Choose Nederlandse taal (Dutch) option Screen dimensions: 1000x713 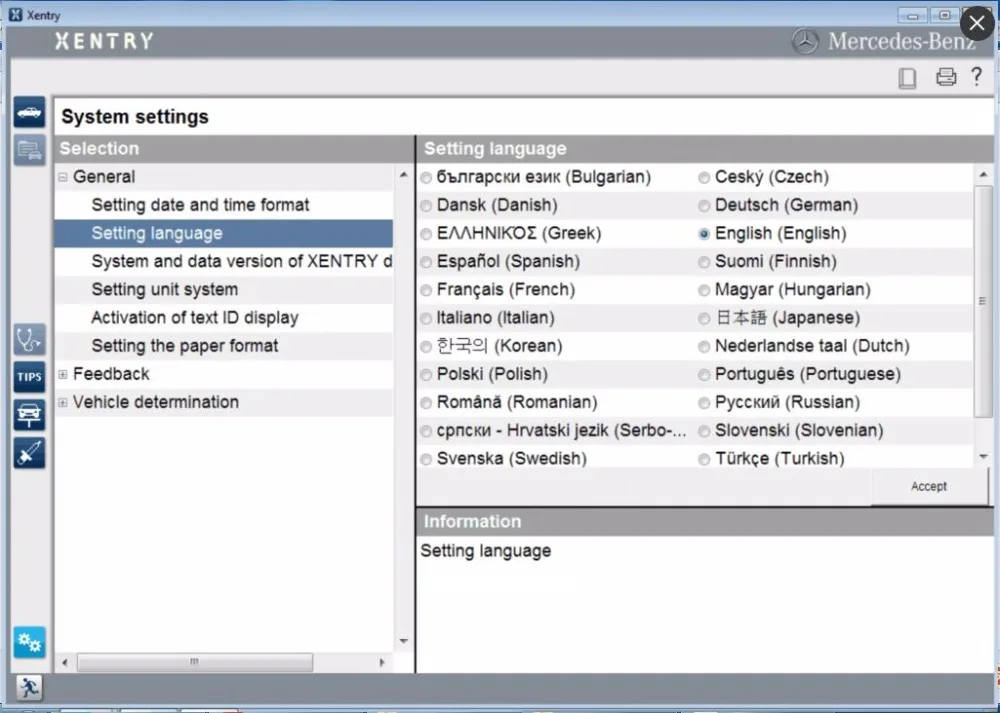click(x=704, y=347)
